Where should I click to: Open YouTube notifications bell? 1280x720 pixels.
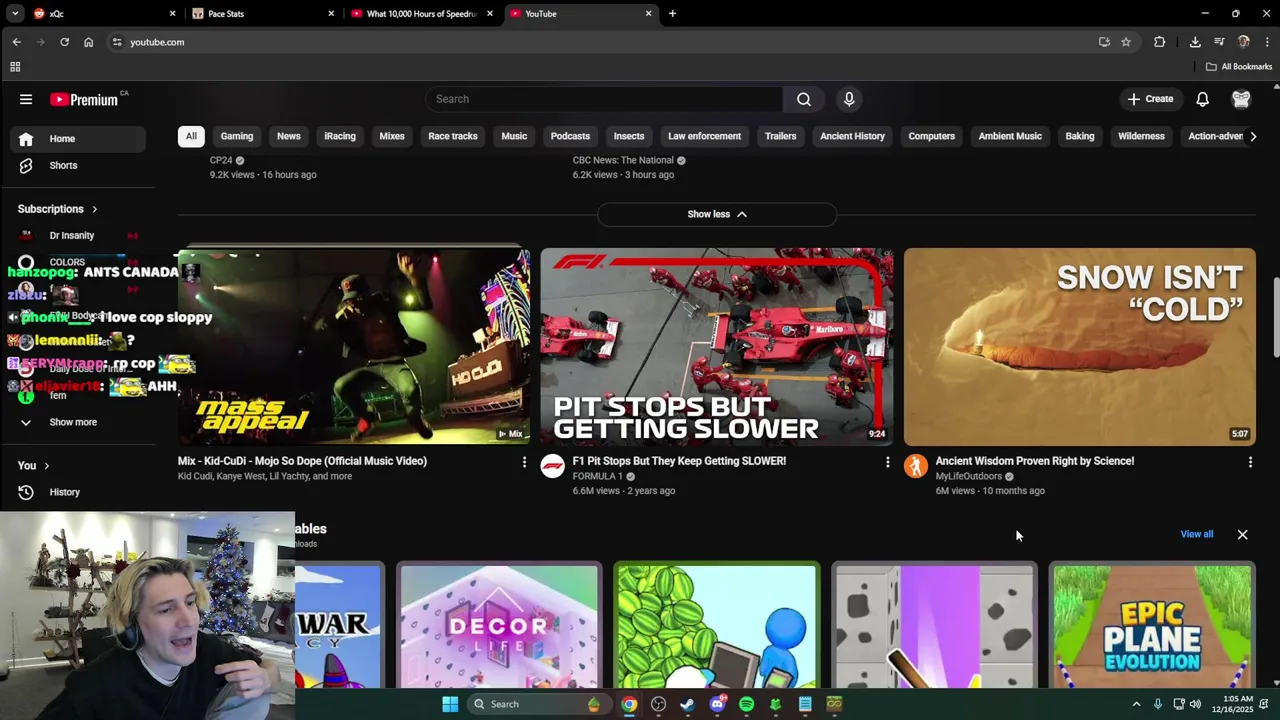tap(1203, 99)
